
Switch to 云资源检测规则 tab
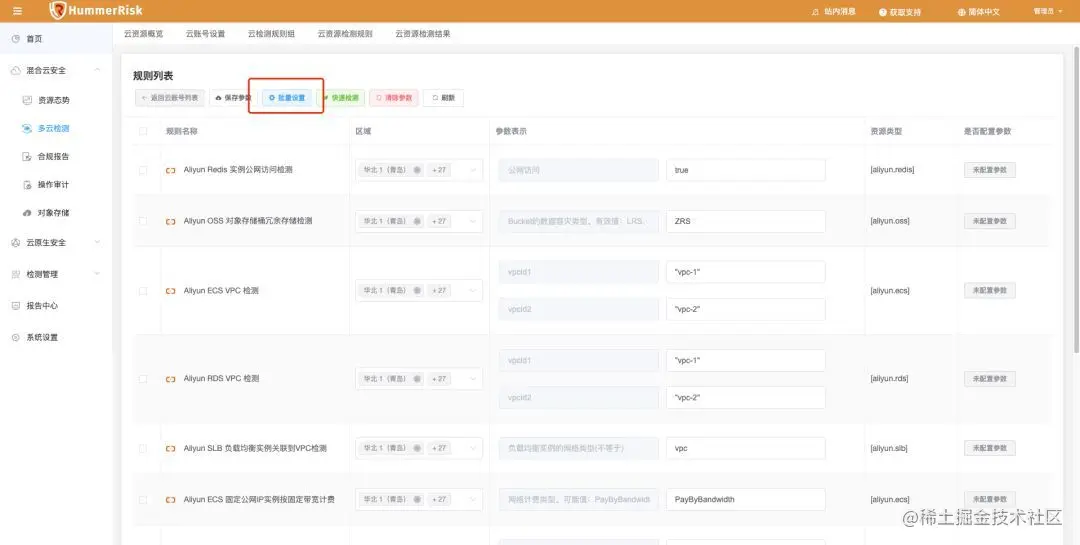click(345, 34)
